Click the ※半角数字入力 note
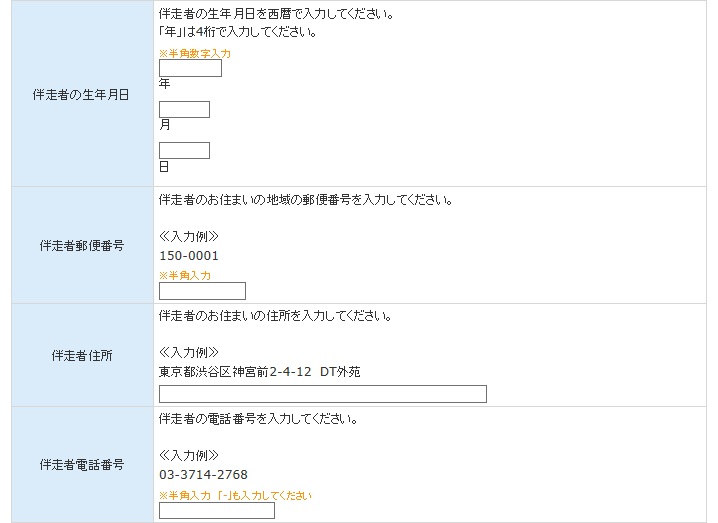This screenshot has height=523, width=718. click(195, 54)
